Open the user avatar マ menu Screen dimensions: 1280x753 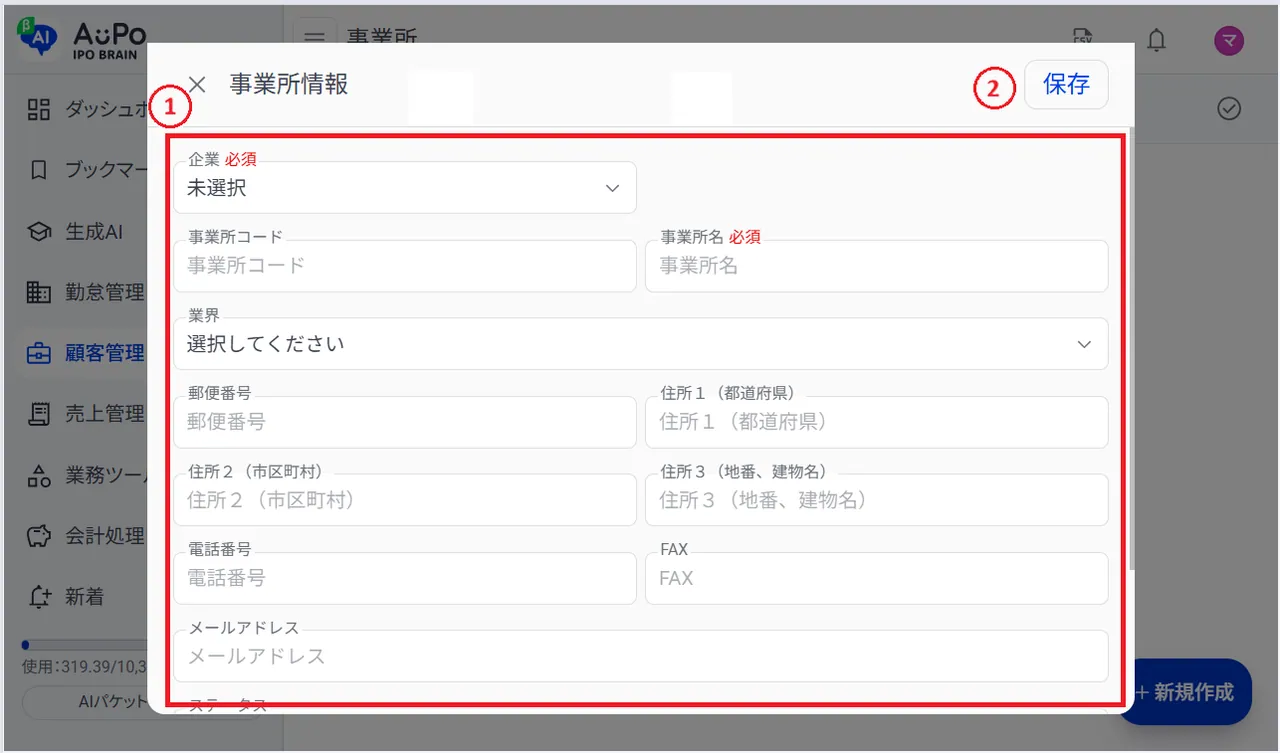tap(1229, 40)
